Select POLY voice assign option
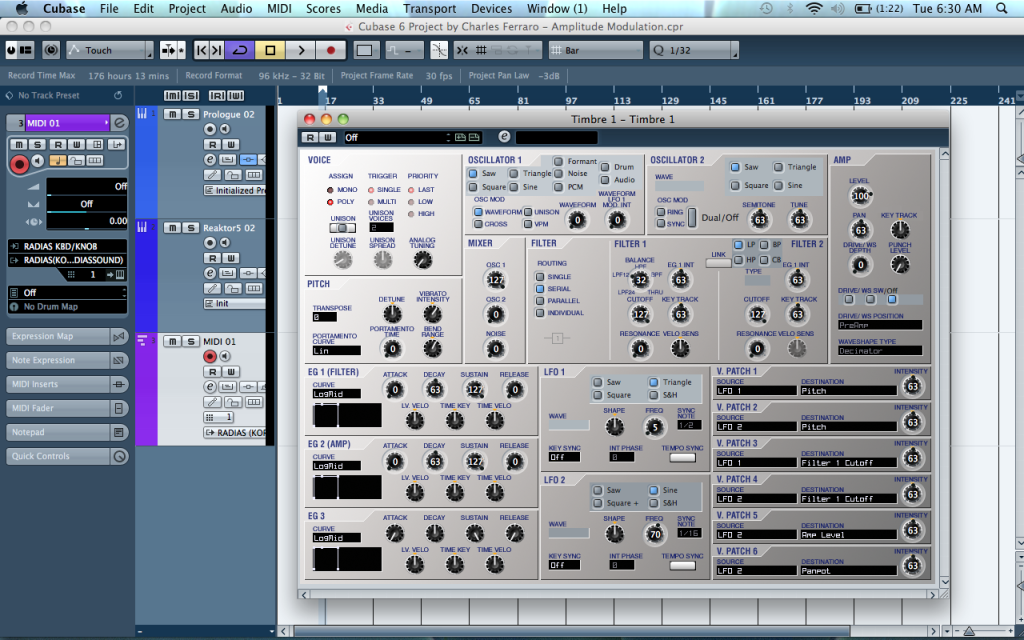Image resolution: width=1024 pixels, height=640 pixels. tap(330, 202)
